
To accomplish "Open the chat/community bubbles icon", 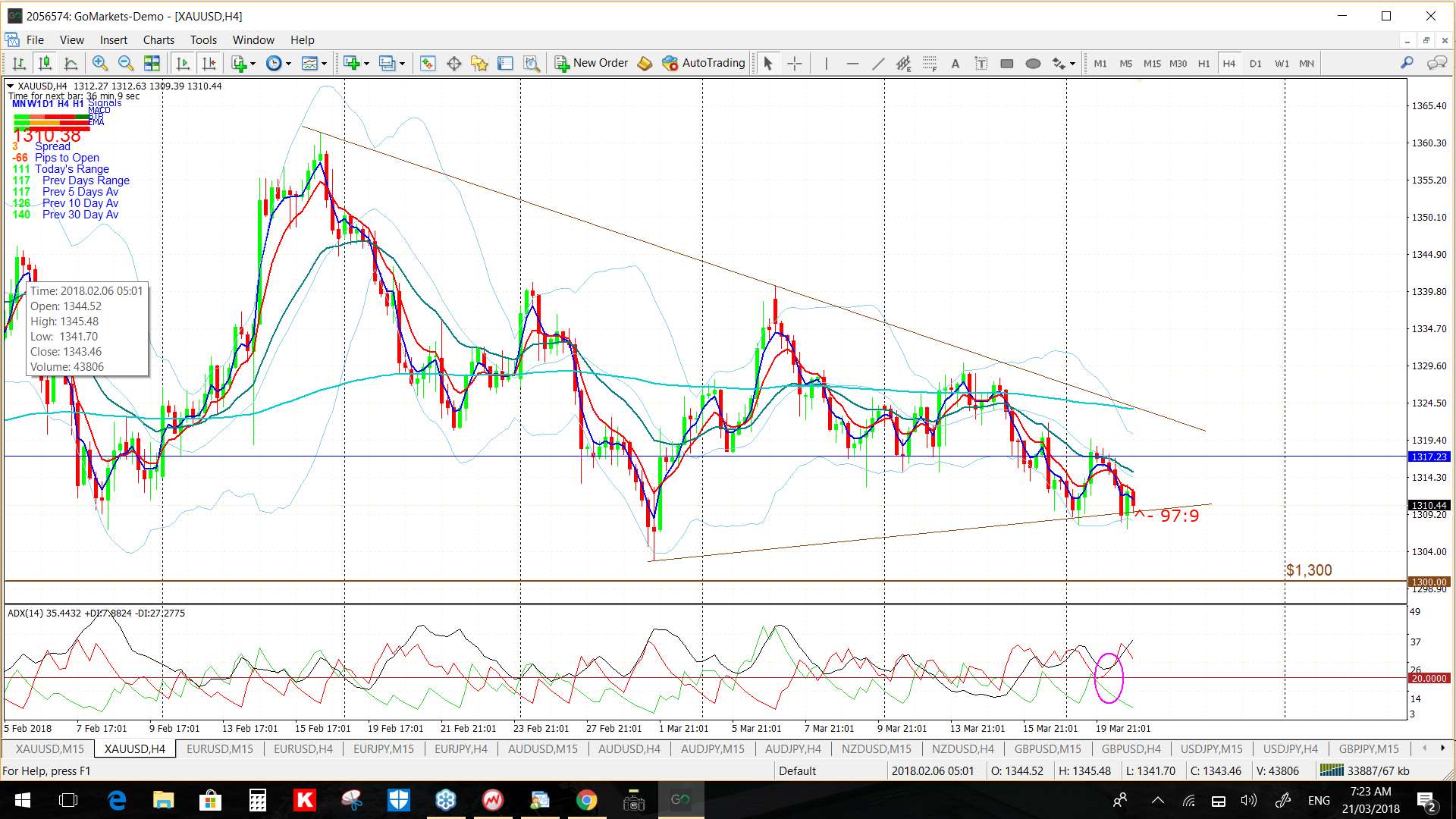I will (1436, 63).
